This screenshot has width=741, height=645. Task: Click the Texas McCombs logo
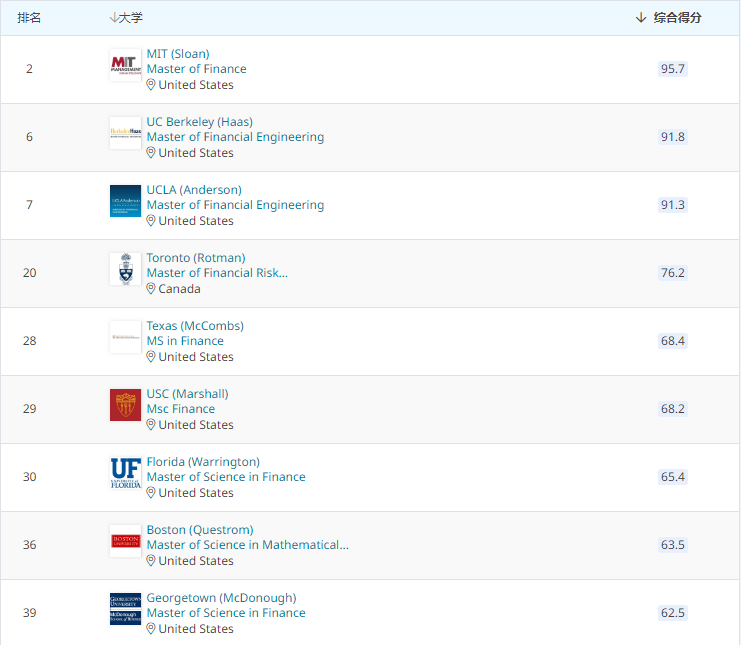coord(125,337)
